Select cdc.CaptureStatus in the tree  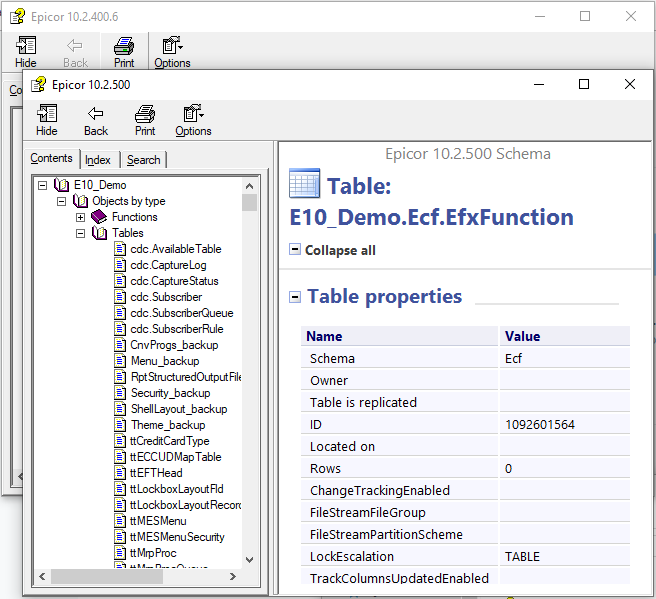point(174,281)
